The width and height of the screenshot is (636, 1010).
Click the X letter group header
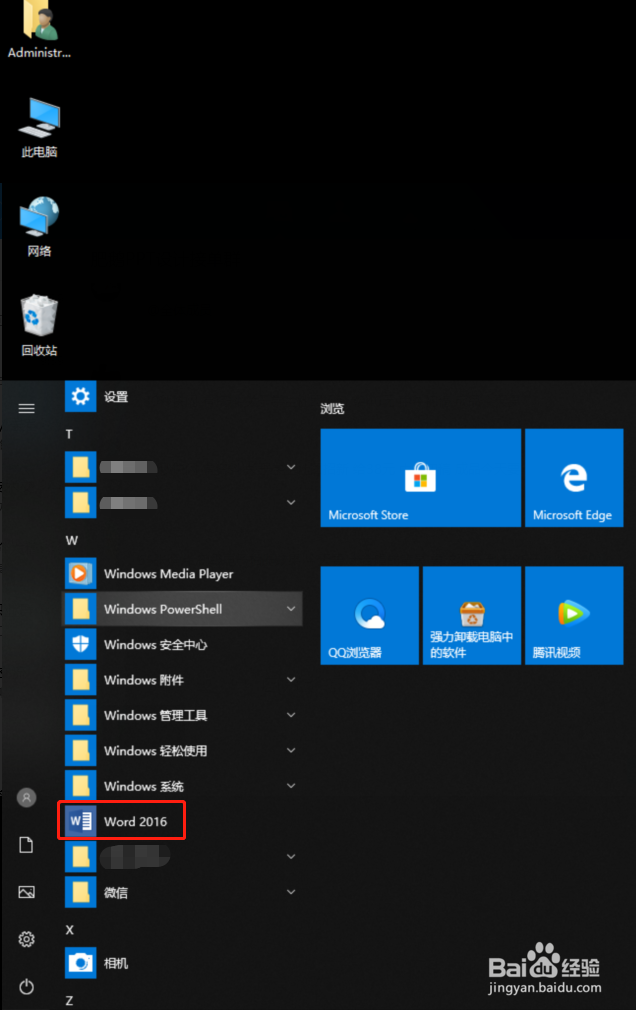point(70,930)
